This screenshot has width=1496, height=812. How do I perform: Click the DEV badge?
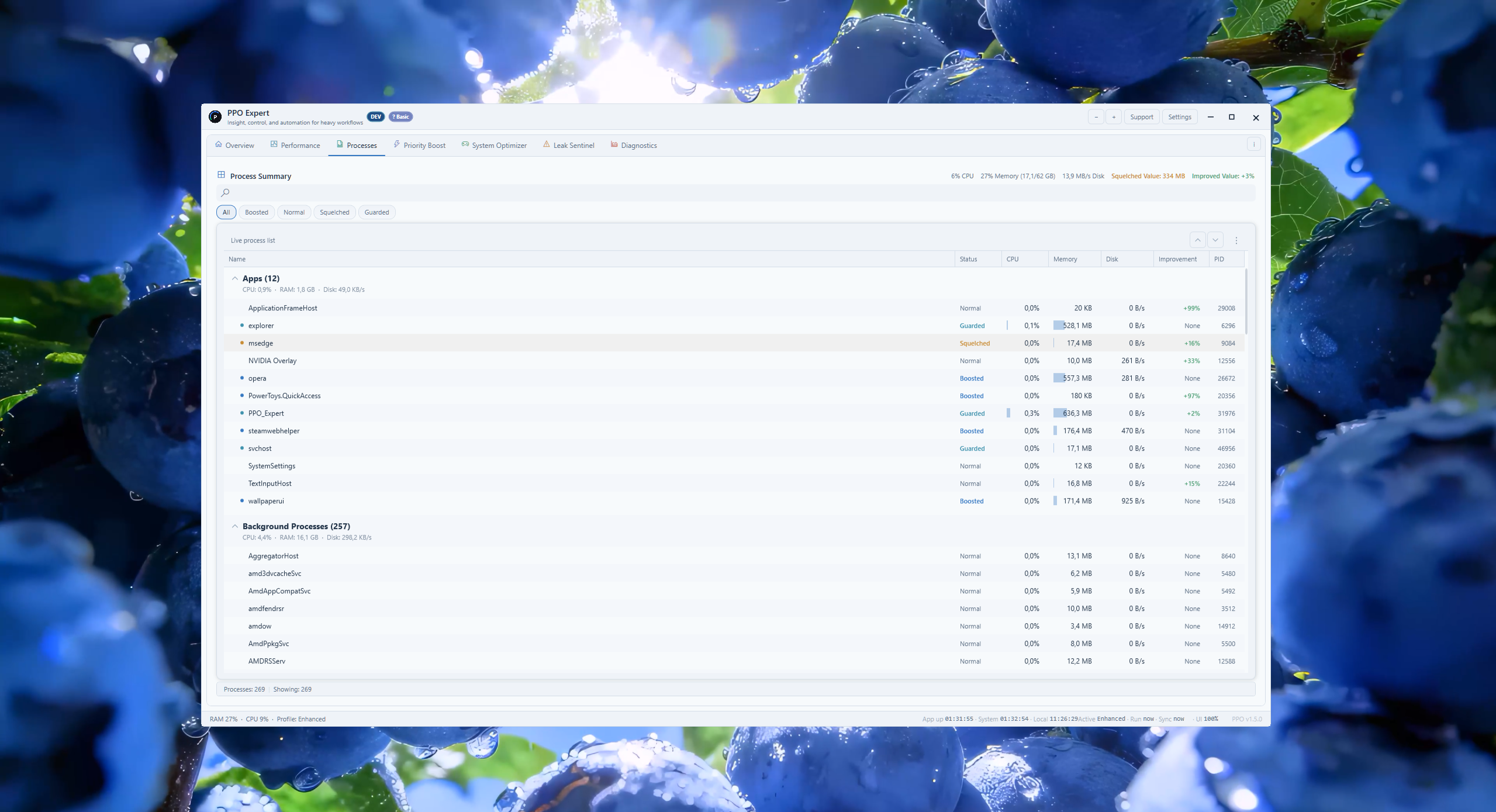click(x=376, y=117)
